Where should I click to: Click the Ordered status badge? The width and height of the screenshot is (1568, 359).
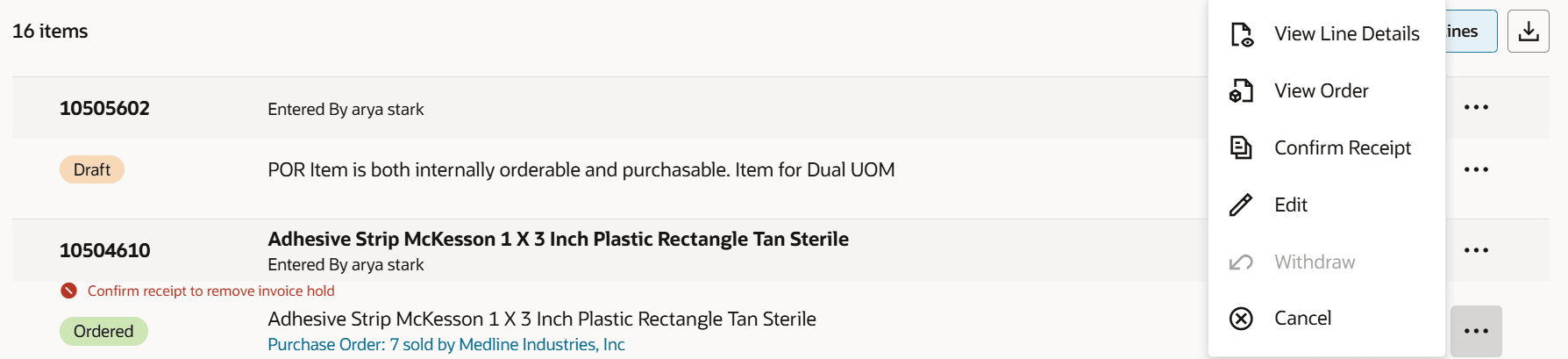(x=103, y=331)
